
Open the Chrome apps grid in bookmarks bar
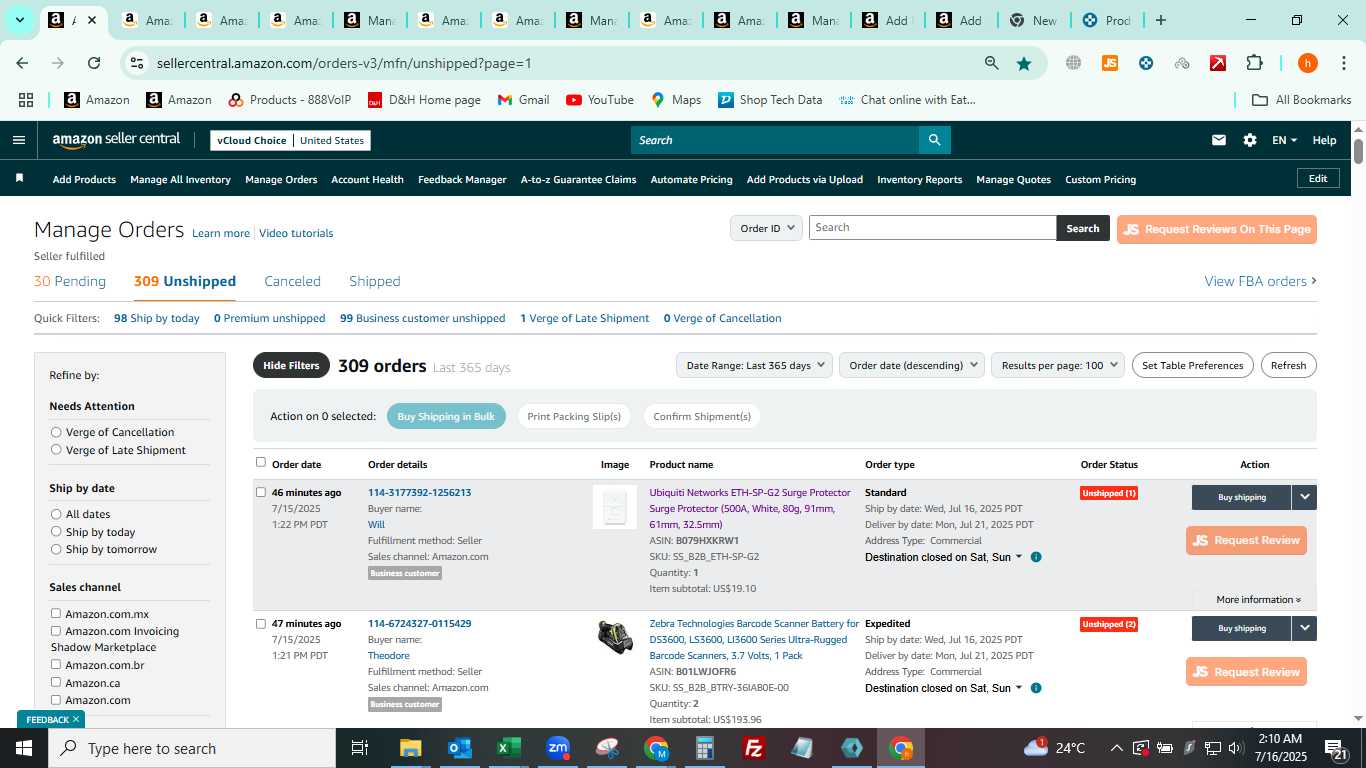pyautogui.click(x=26, y=100)
